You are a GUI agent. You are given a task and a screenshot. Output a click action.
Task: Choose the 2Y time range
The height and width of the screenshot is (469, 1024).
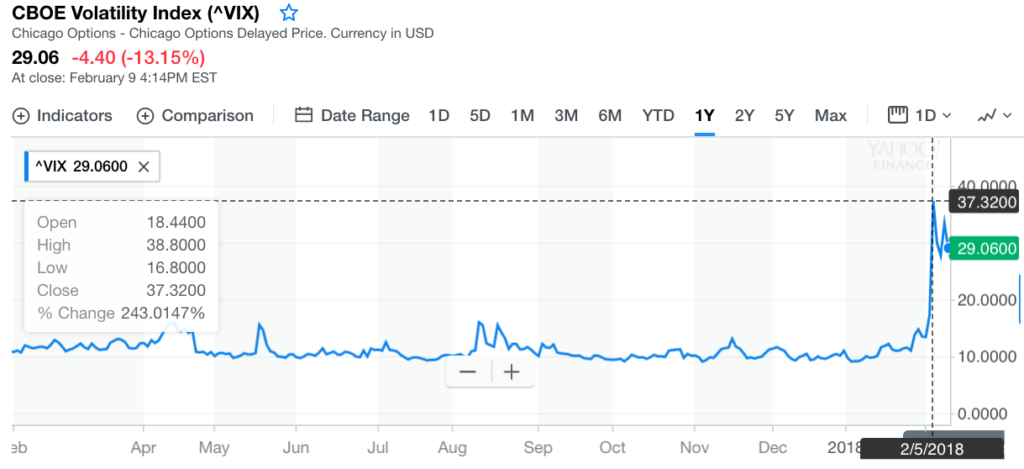(744, 115)
